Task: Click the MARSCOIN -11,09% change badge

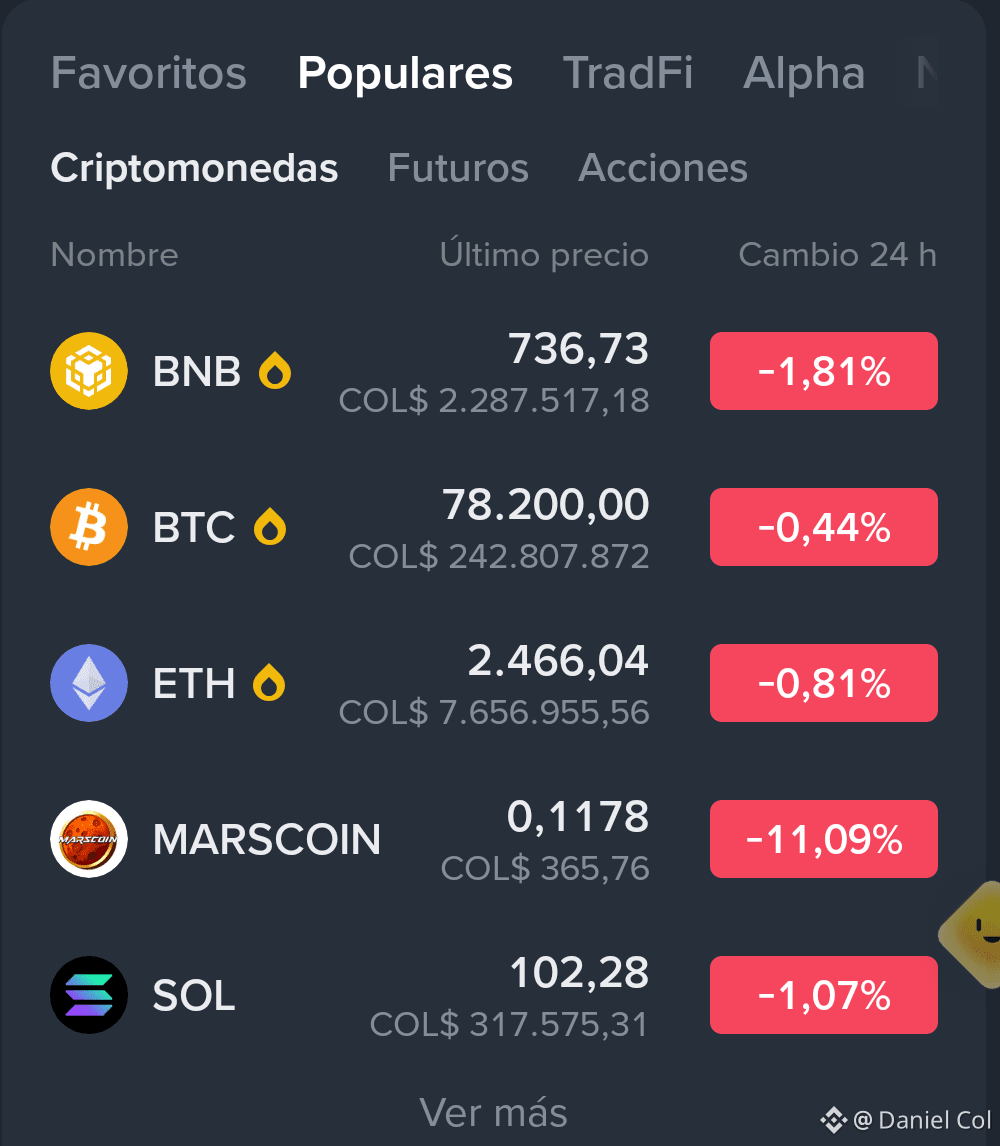Action: coord(824,839)
